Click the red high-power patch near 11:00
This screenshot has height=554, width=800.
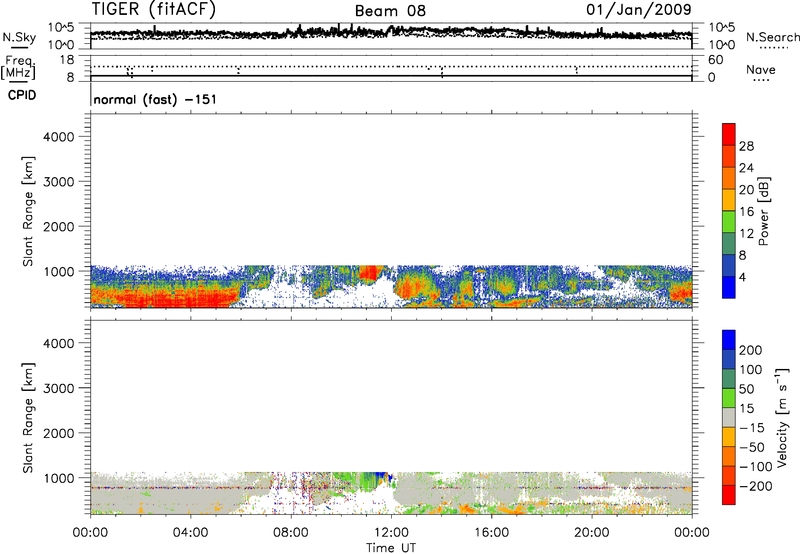(x=367, y=273)
